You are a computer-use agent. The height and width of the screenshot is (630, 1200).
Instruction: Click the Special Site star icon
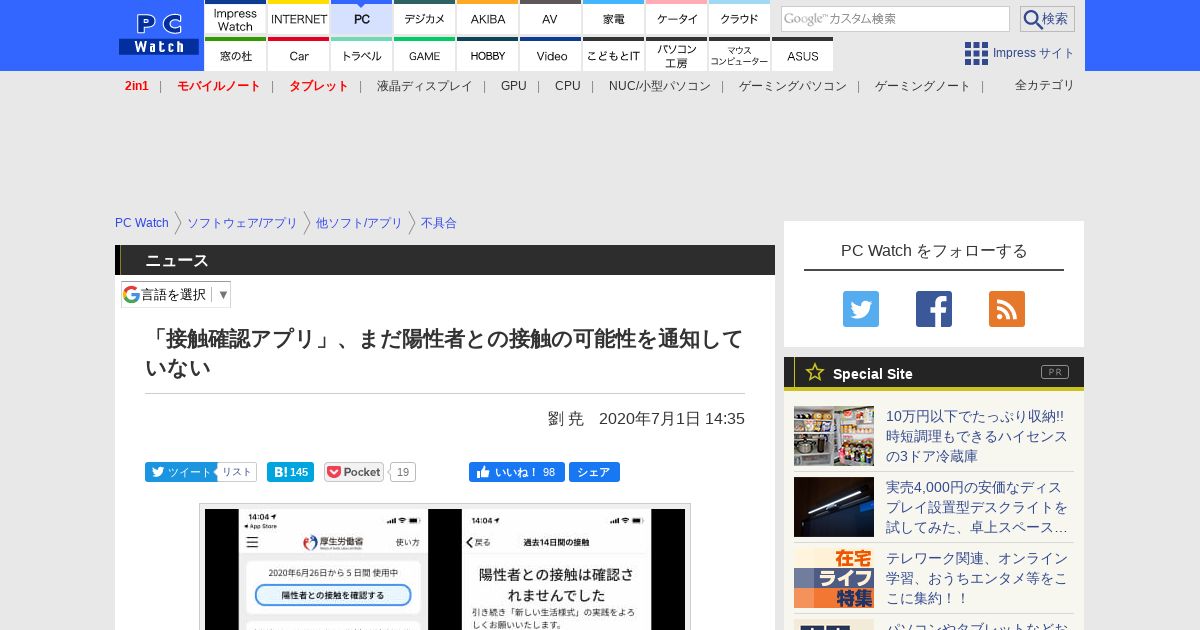click(x=815, y=372)
